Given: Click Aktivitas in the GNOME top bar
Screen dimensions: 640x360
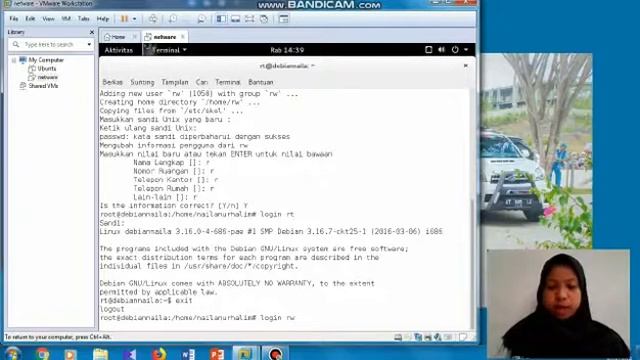Looking at the screenshot, I should (118, 50).
